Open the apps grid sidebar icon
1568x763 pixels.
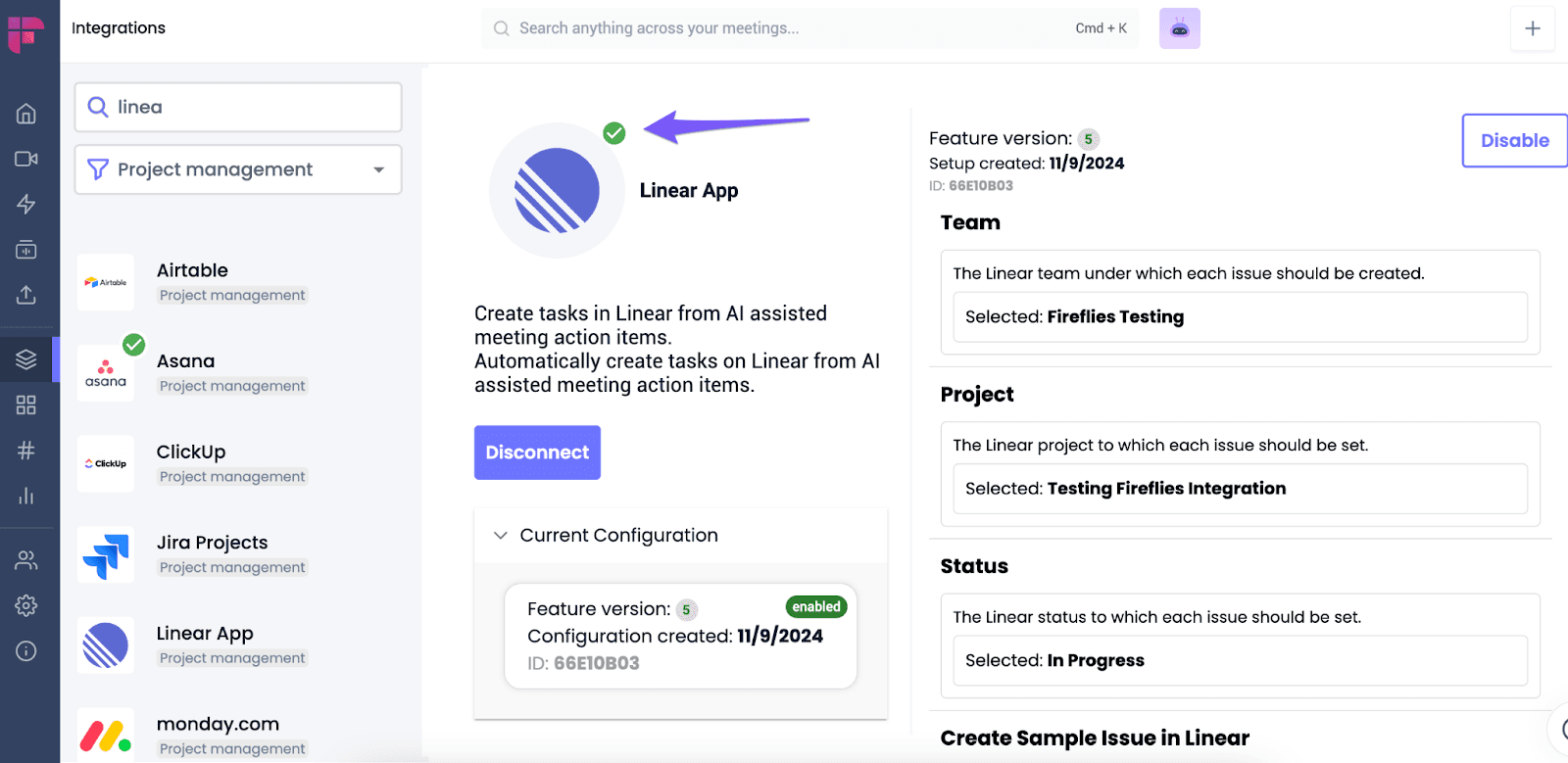pos(26,405)
